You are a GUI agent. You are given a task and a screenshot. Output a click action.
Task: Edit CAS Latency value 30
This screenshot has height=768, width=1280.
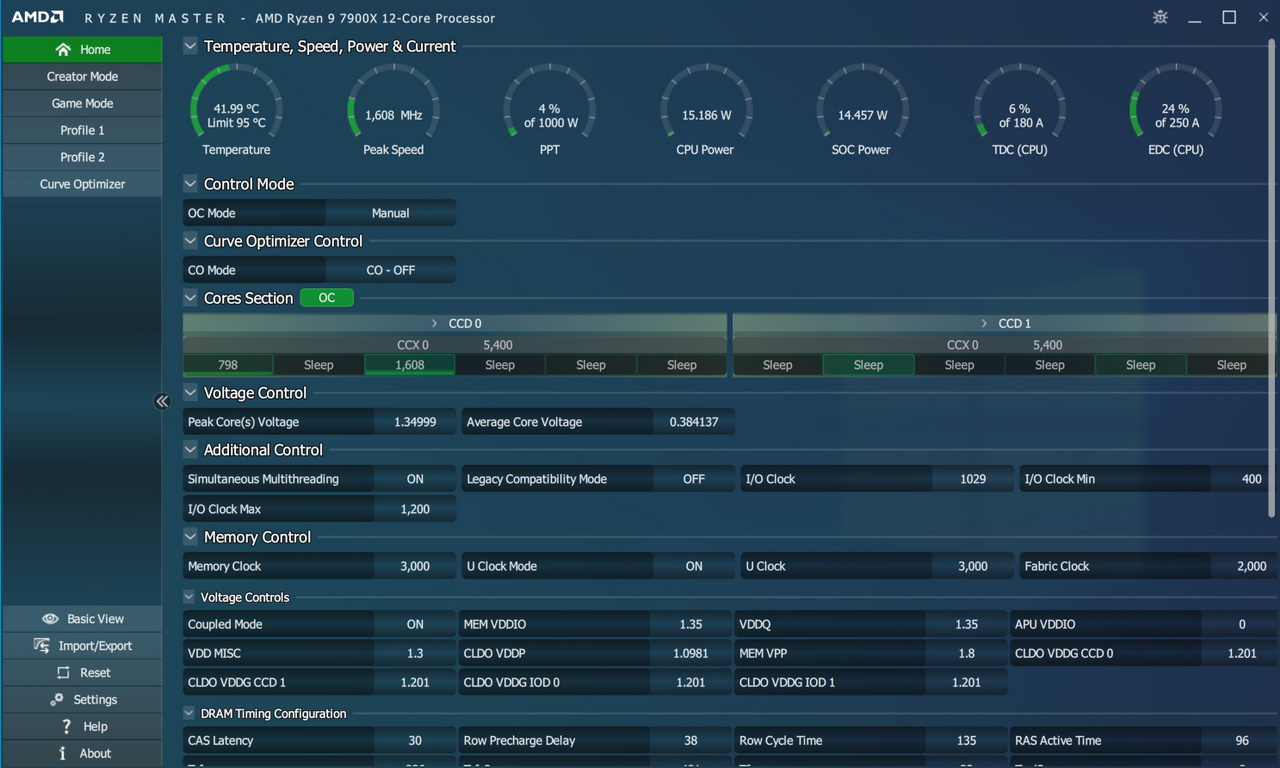415,741
